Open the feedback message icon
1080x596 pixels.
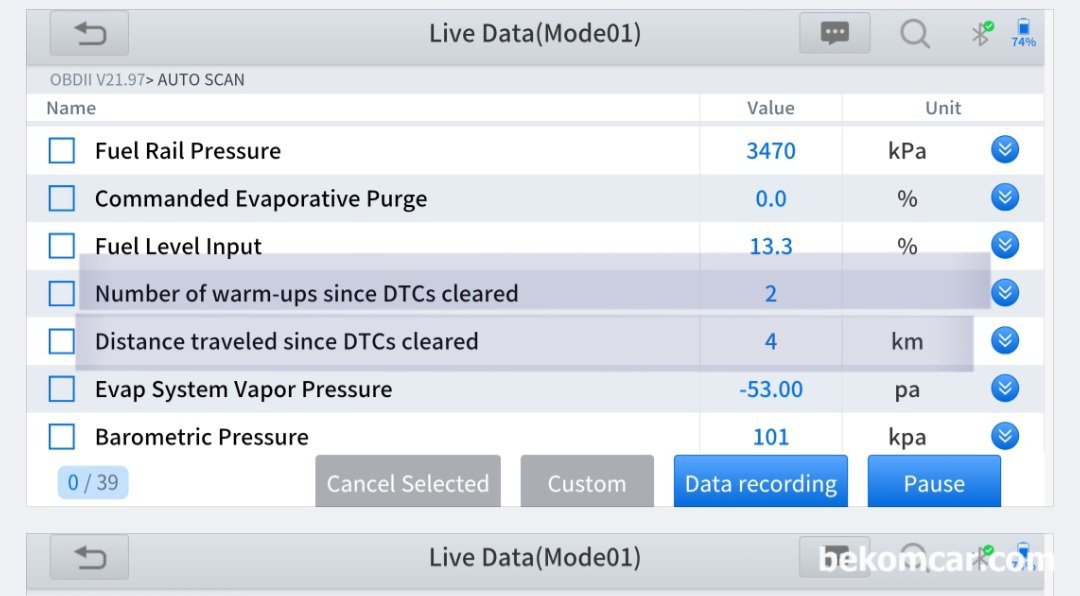(x=834, y=33)
